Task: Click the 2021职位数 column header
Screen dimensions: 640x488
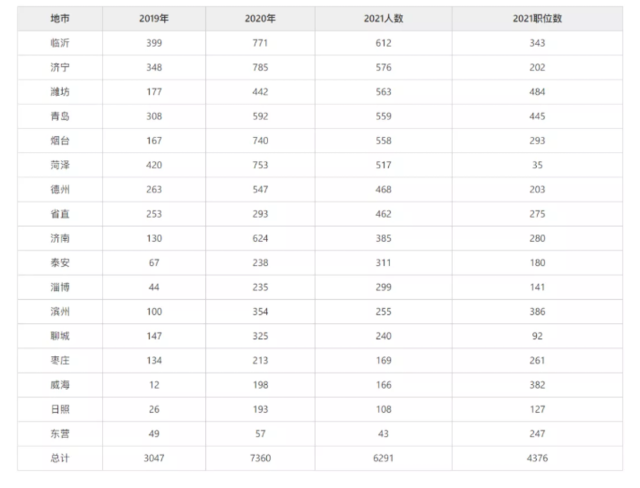Action: click(x=537, y=18)
